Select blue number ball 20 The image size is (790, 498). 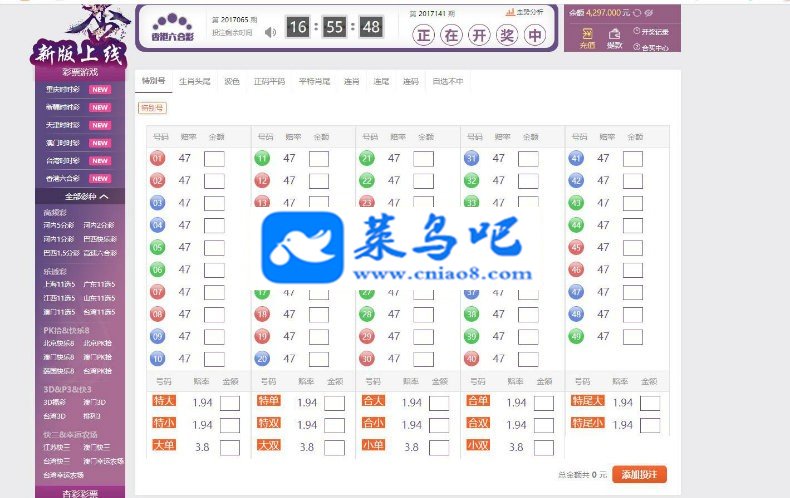pos(262,358)
